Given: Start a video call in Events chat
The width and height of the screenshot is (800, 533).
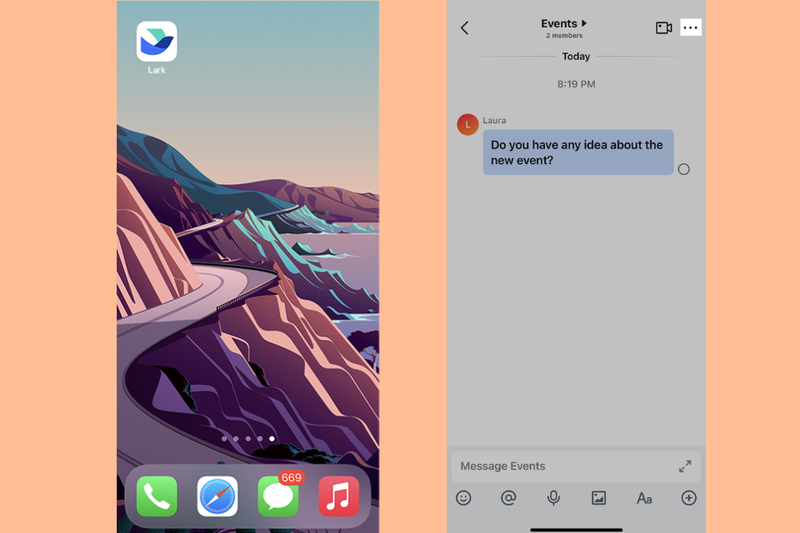Looking at the screenshot, I should (663, 28).
